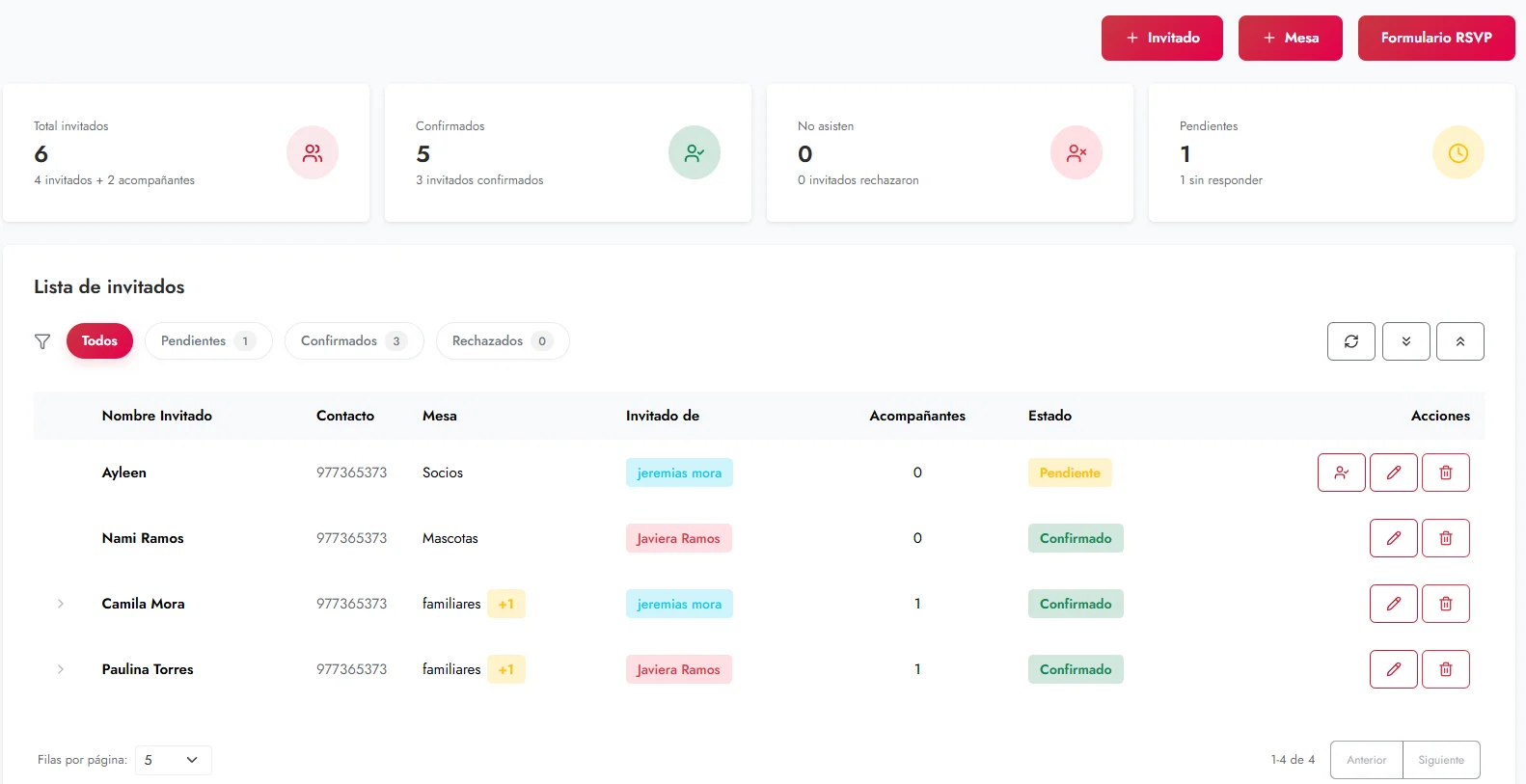Delete Paulina Torres using the trash icon

pos(1445,669)
